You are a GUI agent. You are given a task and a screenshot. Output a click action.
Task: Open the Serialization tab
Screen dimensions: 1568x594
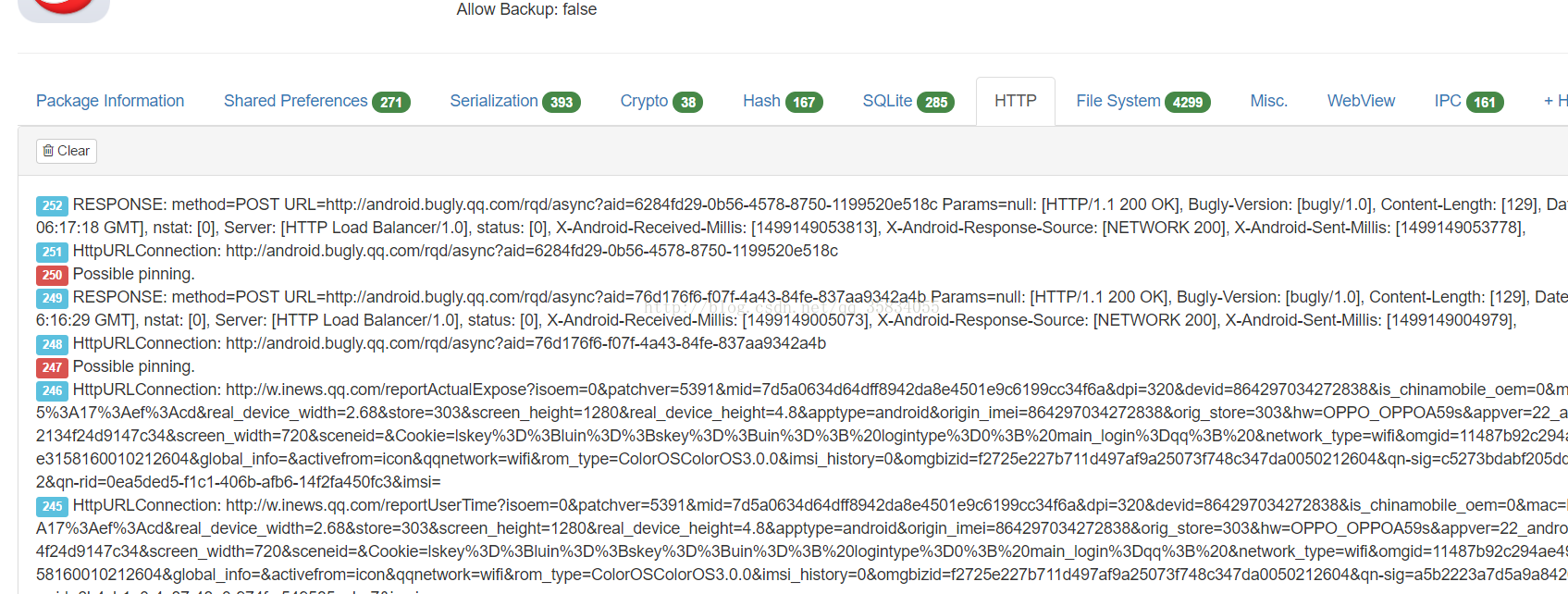(x=514, y=101)
